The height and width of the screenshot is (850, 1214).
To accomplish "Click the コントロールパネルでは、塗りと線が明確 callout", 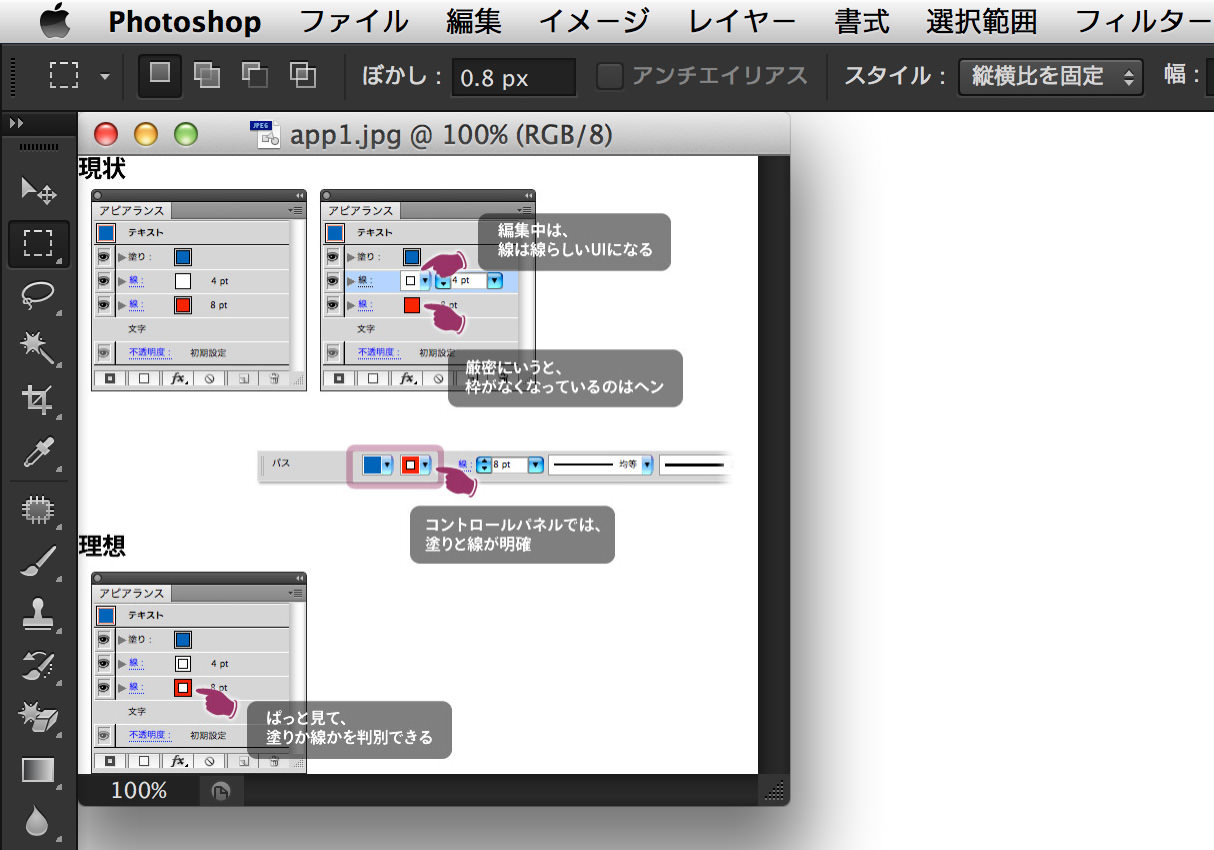I will tap(512, 535).
